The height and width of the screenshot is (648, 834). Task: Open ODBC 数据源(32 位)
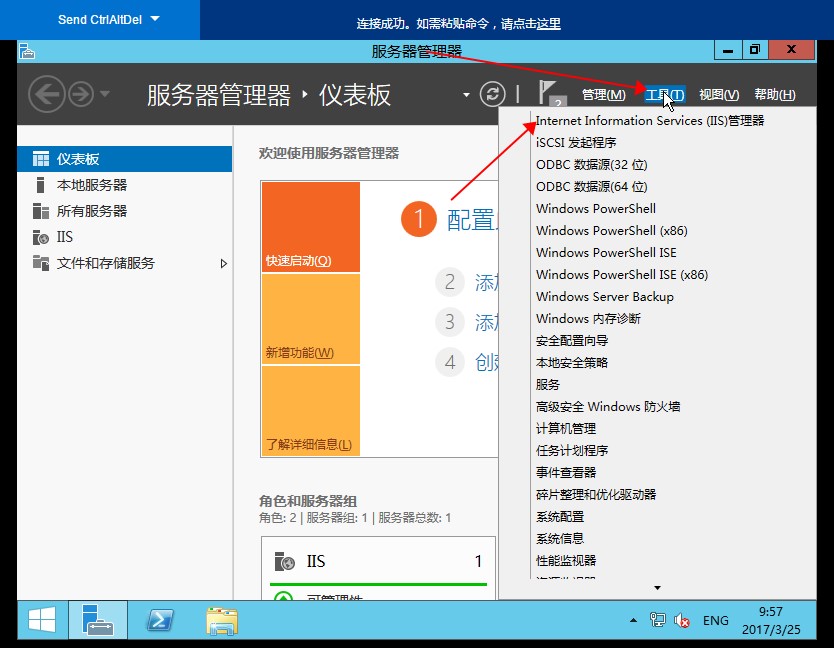591,165
